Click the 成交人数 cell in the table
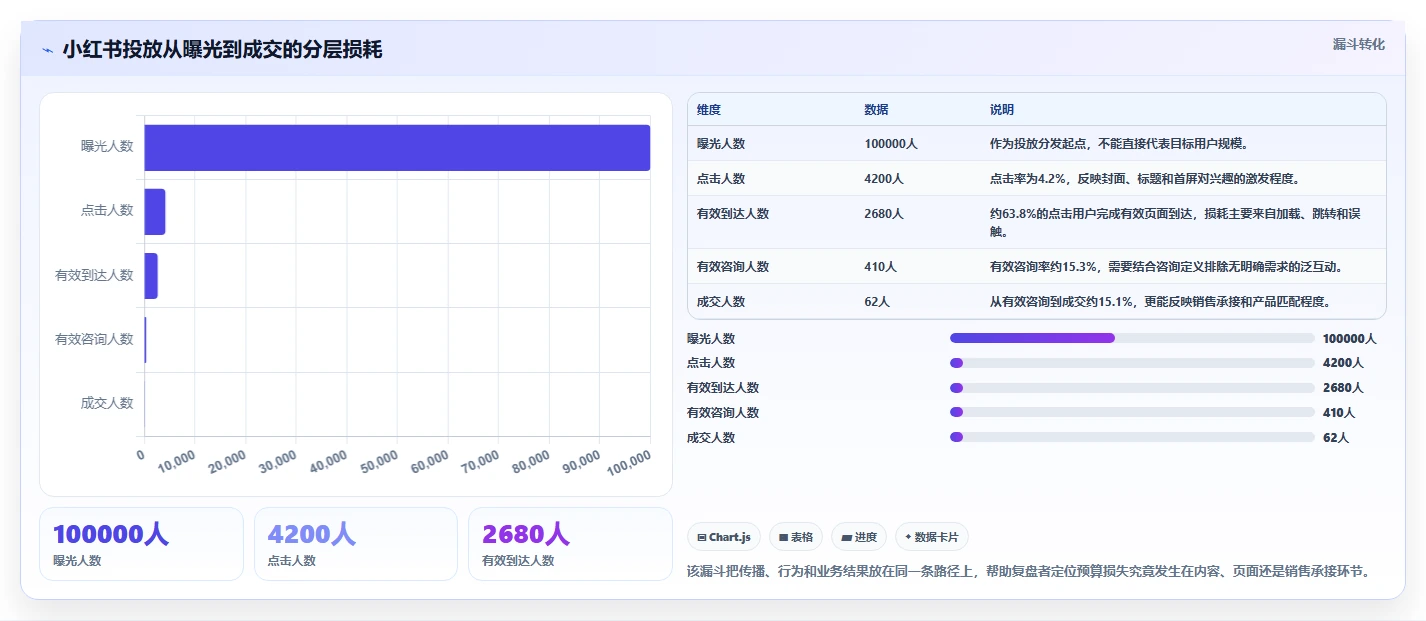The image size is (1426, 621). pos(721,302)
